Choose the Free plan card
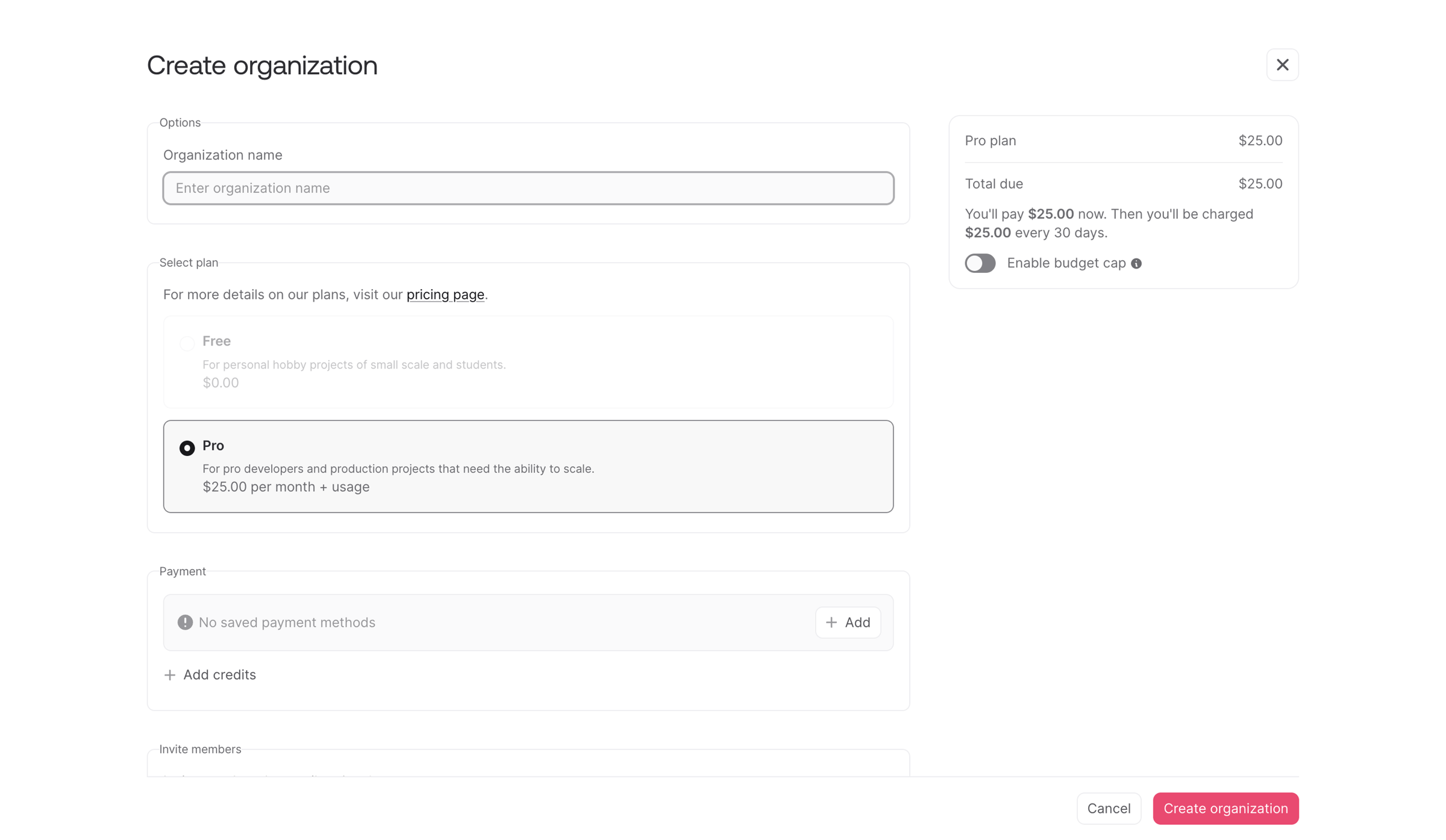1446x840 pixels. (x=528, y=362)
